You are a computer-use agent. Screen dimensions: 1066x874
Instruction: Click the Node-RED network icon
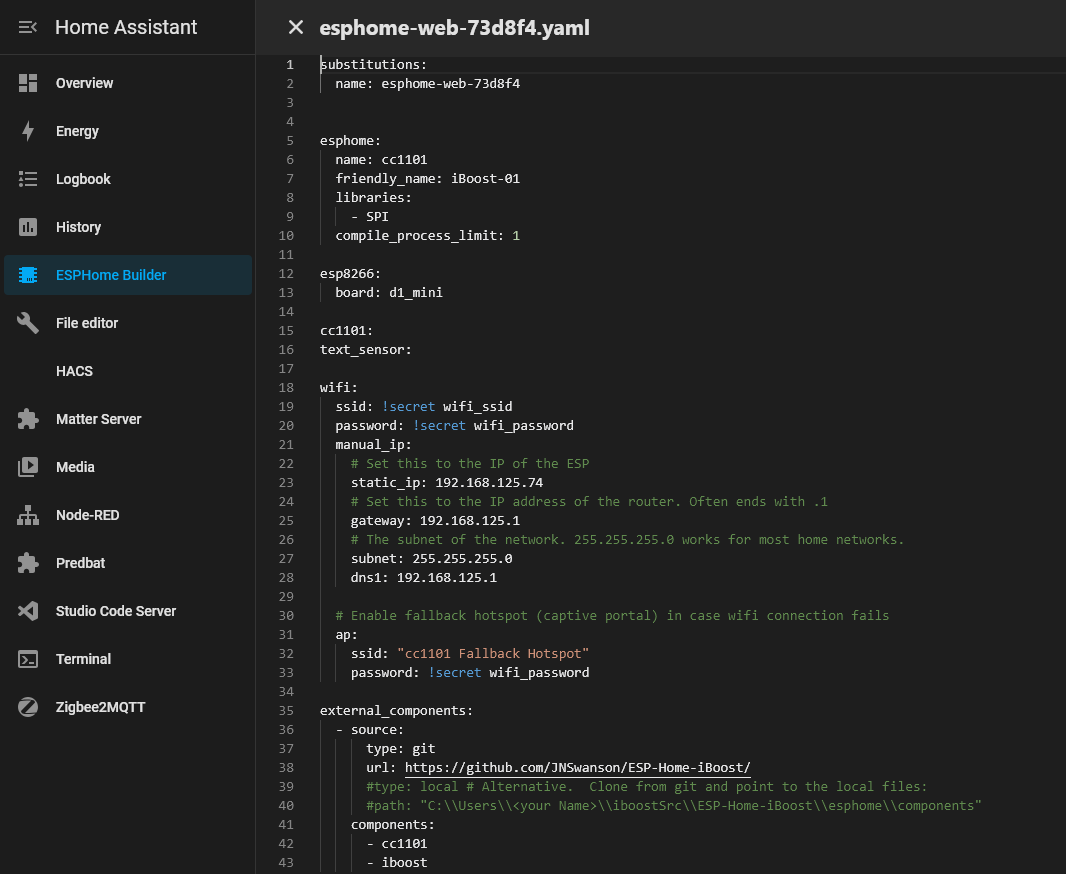coord(28,515)
